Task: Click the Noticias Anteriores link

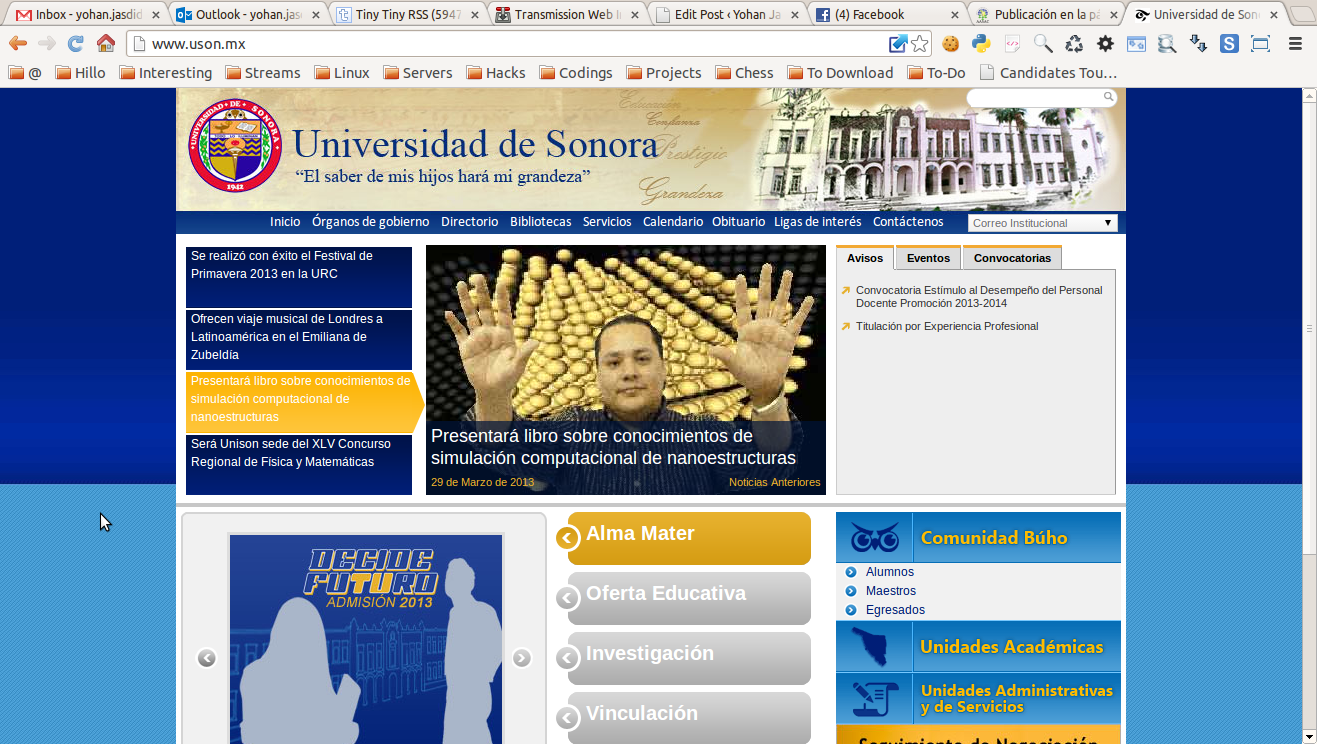Action: (x=774, y=482)
